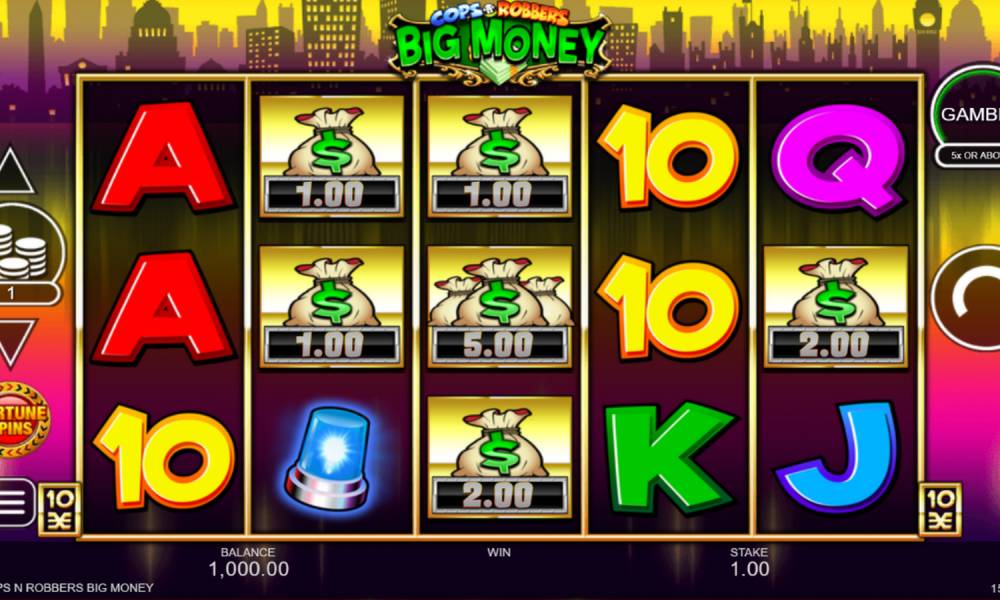
Task: Open the hamburger menu
Action: (15, 504)
